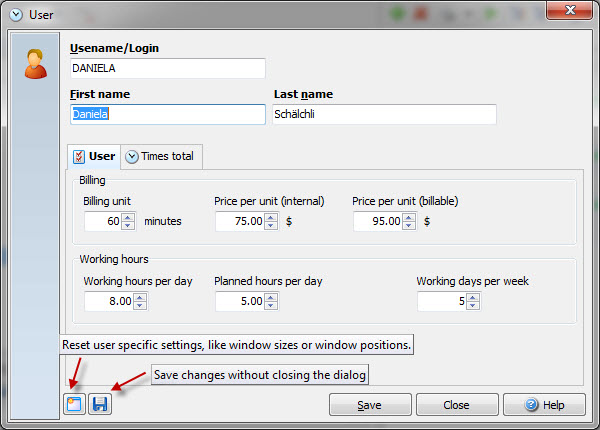Open the Times total tab
Screen dimensions: 600x430
click(161, 156)
